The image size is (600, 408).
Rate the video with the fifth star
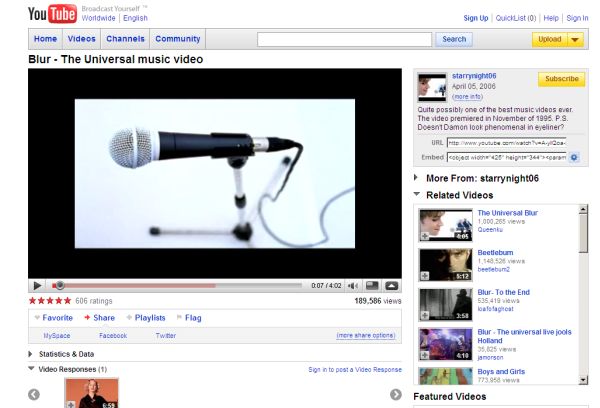point(67,300)
